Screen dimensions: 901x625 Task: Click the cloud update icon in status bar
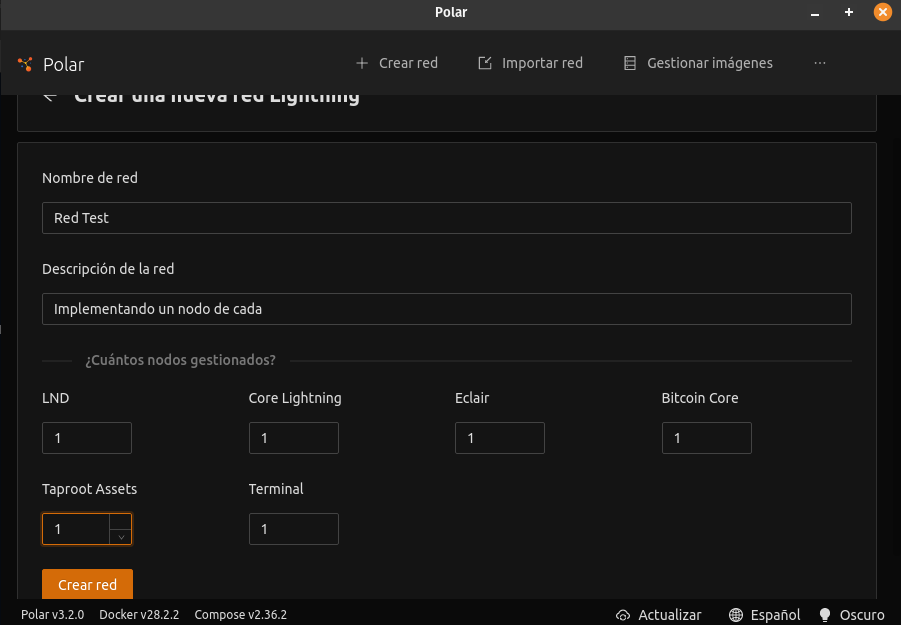coord(623,615)
